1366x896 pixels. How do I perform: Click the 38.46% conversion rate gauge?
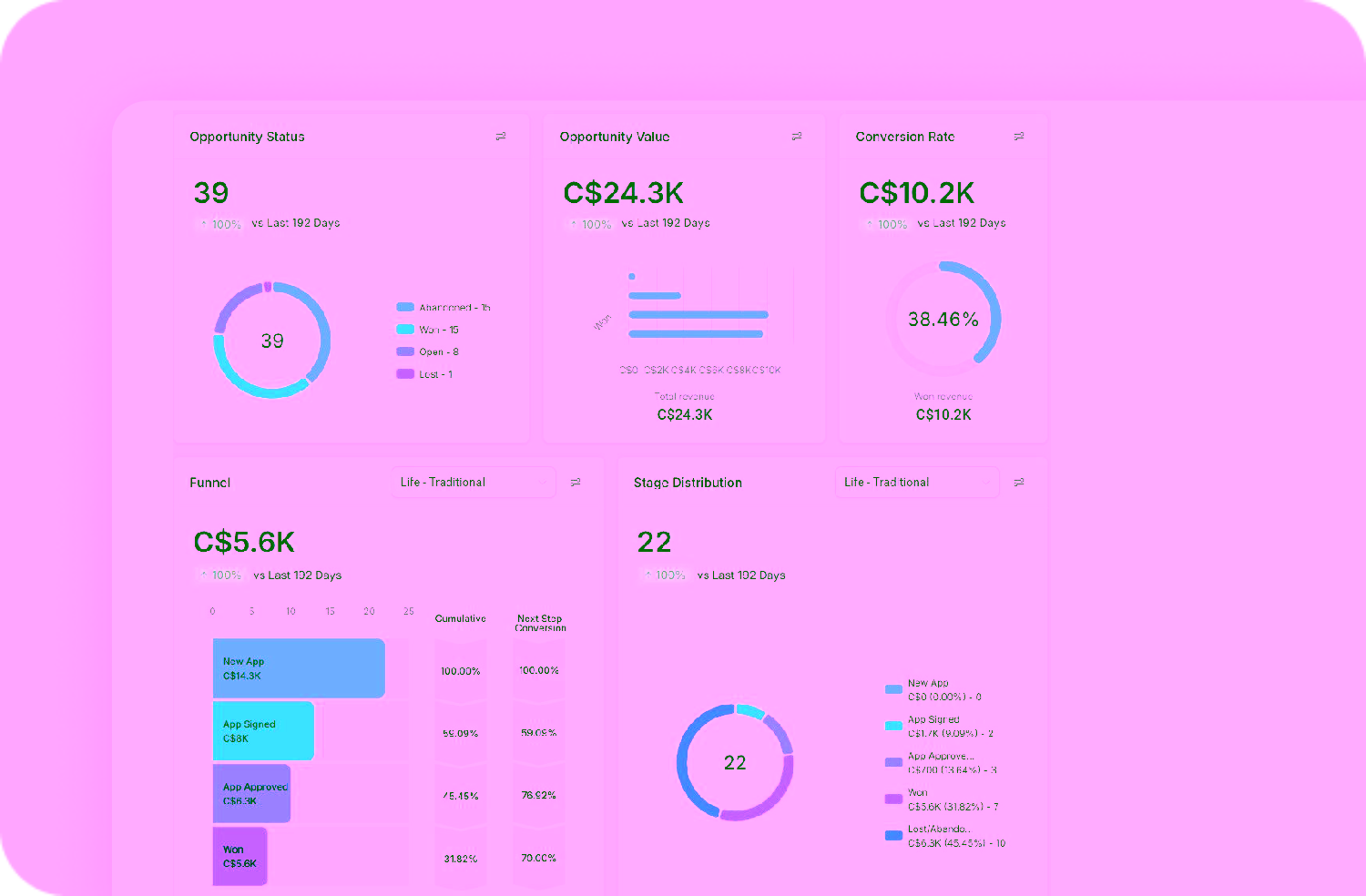point(943,320)
